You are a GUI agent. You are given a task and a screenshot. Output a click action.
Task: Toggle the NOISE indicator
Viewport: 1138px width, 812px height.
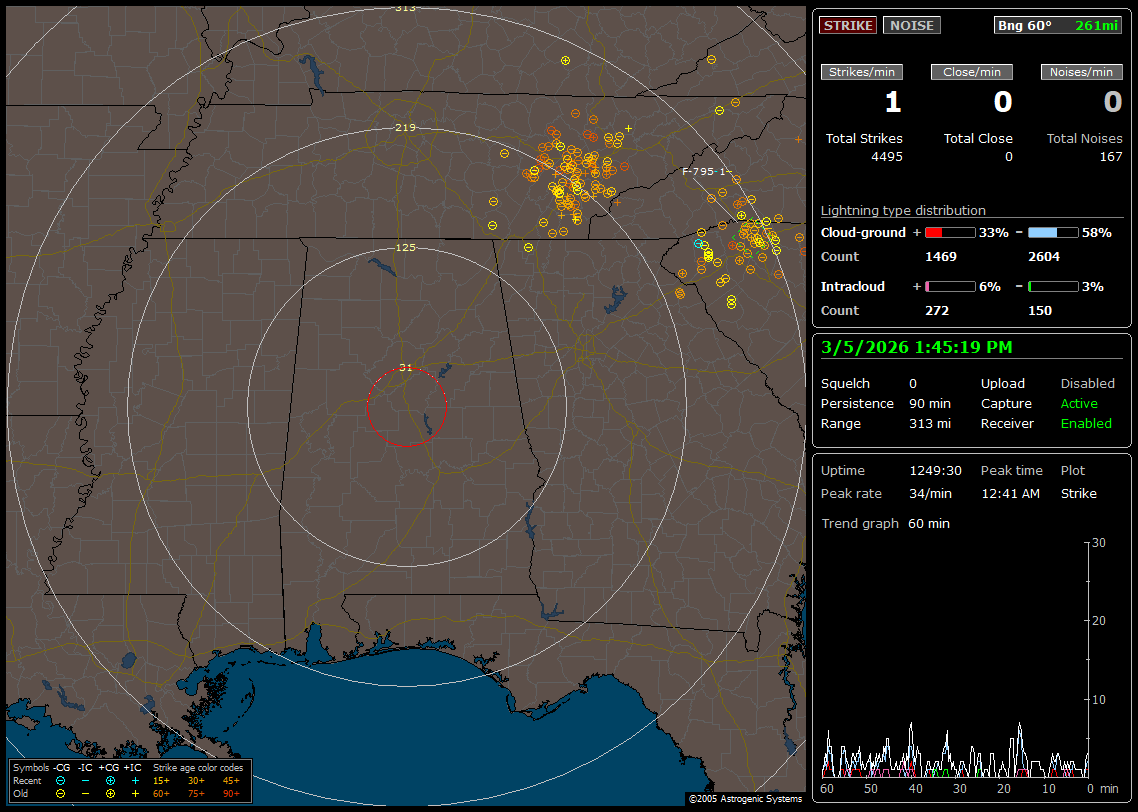911,25
